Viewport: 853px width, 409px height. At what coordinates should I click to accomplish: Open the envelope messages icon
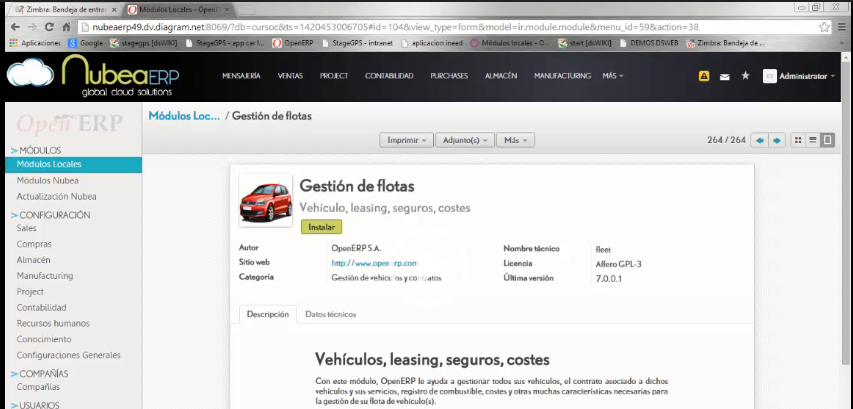[725, 77]
